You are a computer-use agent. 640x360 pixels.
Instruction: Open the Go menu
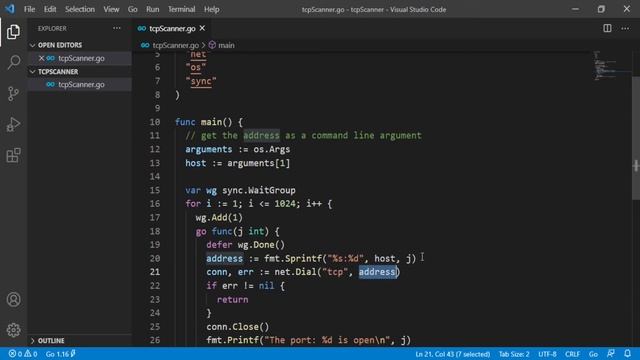click(133, 9)
